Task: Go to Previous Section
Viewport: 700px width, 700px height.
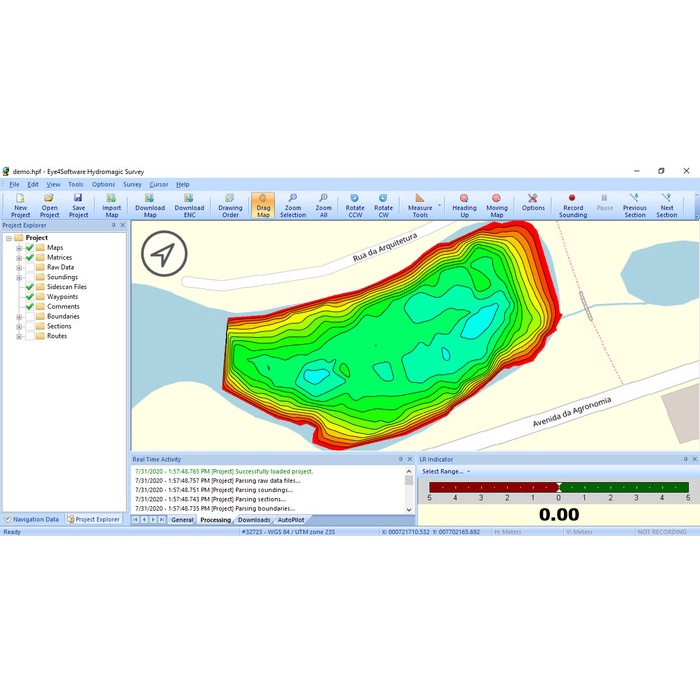Action: point(634,205)
